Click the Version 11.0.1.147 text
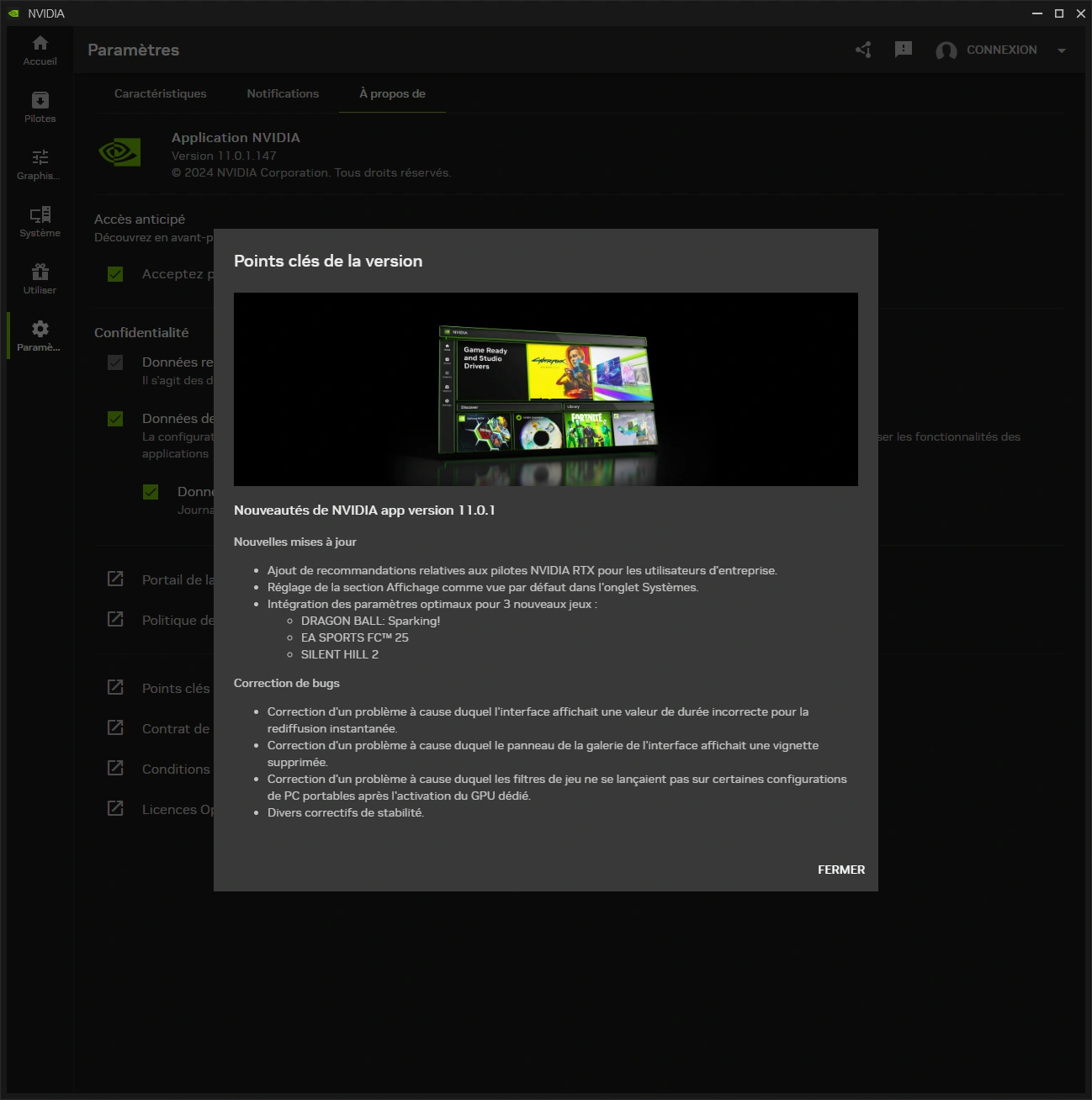Viewport: 1092px width, 1100px height. pyautogui.click(x=224, y=156)
